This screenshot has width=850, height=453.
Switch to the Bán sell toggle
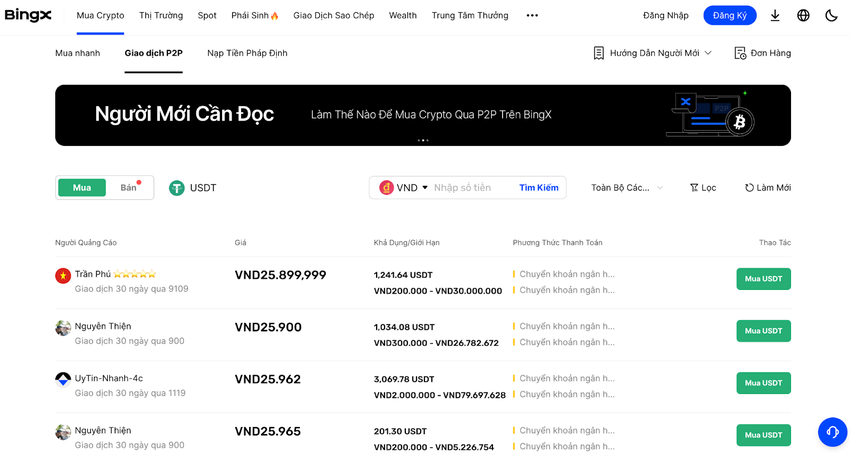point(129,187)
